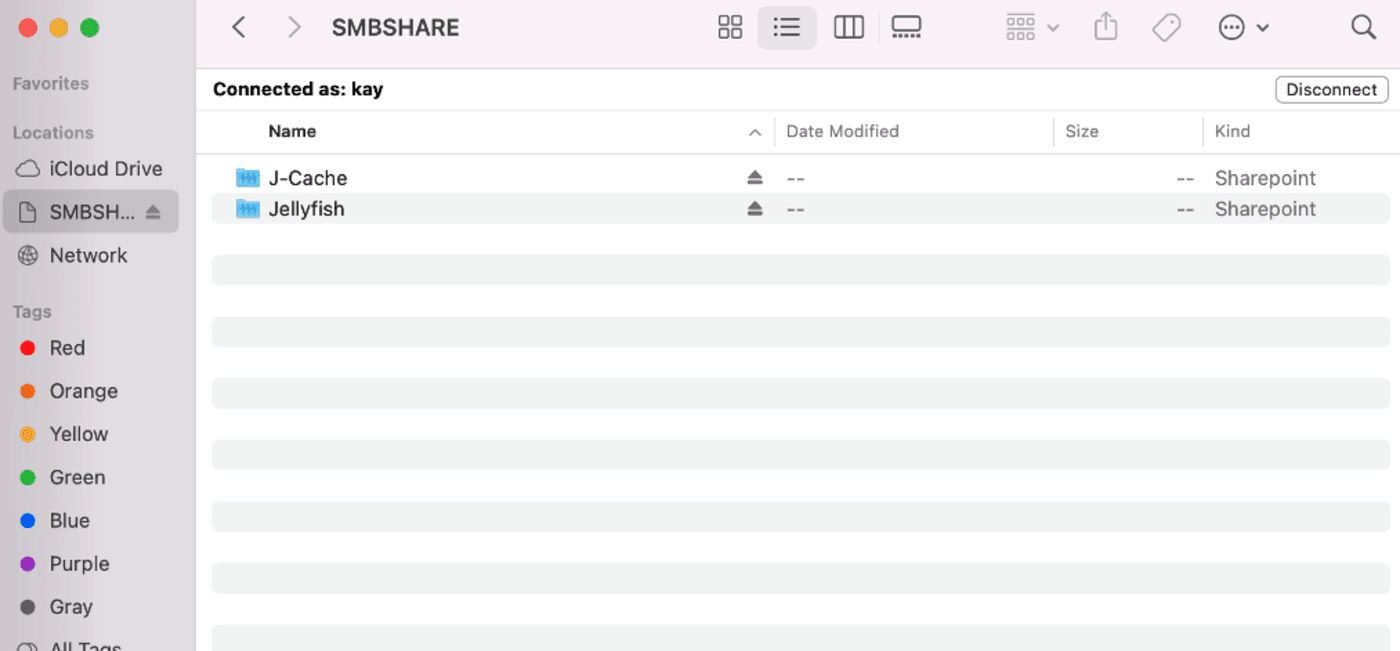Image resolution: width=1400 pixels, height=651 pixels.
Task: Select Network in the sidebar
Action: pos(88,255)
